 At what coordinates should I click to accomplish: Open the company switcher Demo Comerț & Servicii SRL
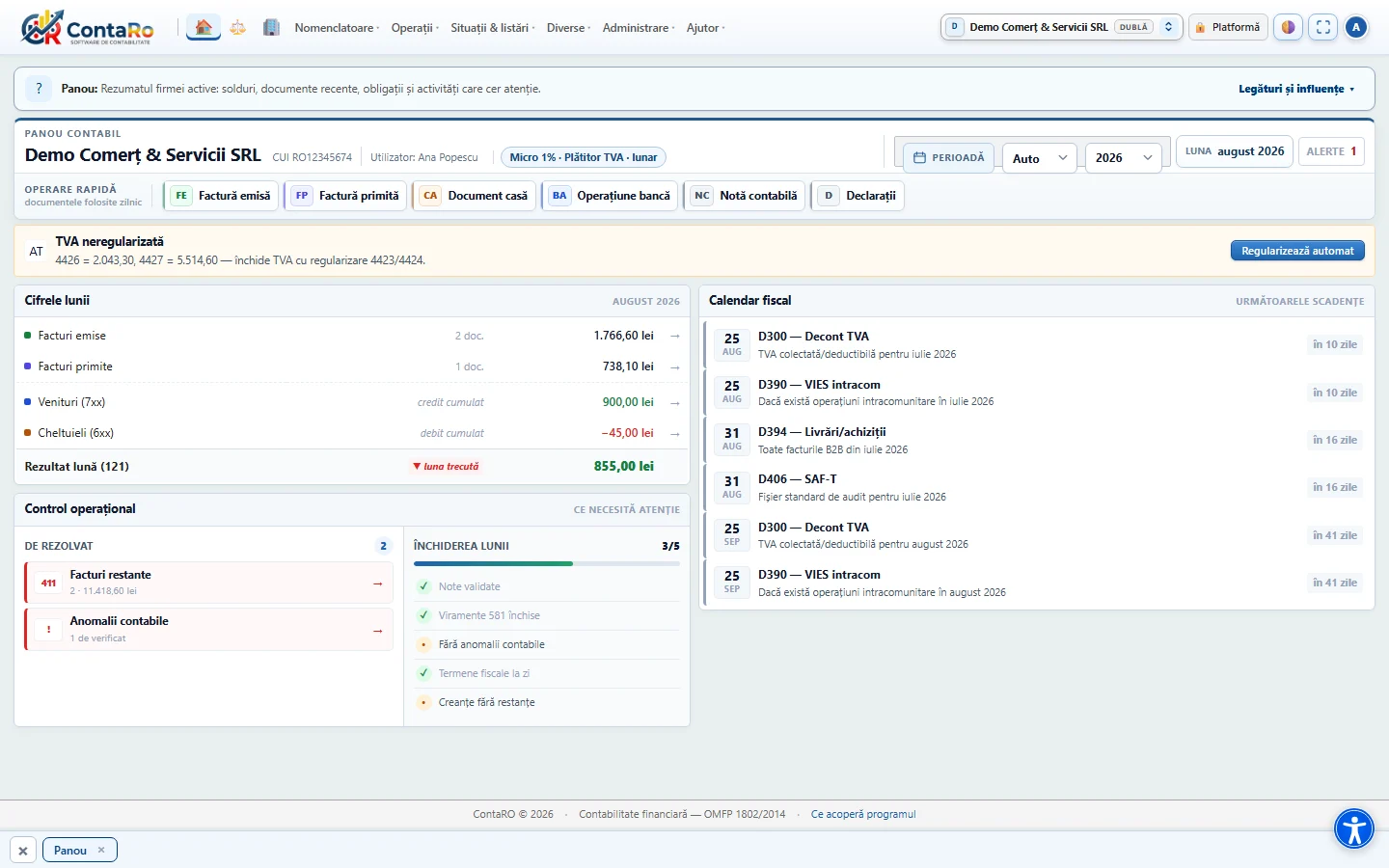click(1061, 27)
